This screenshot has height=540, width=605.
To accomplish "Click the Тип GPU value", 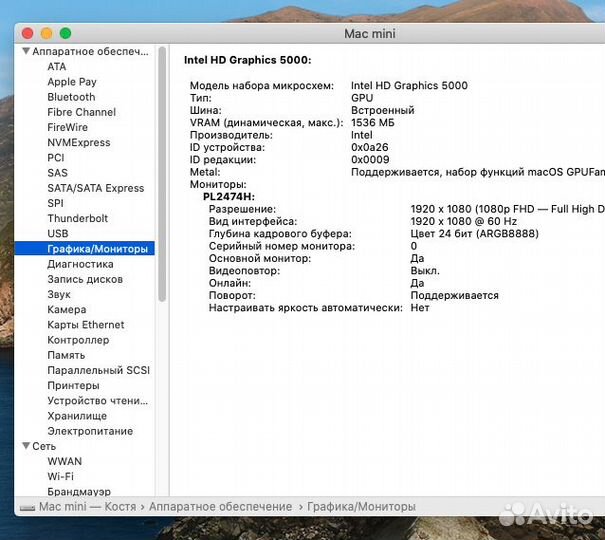I will tap(362, 98).
